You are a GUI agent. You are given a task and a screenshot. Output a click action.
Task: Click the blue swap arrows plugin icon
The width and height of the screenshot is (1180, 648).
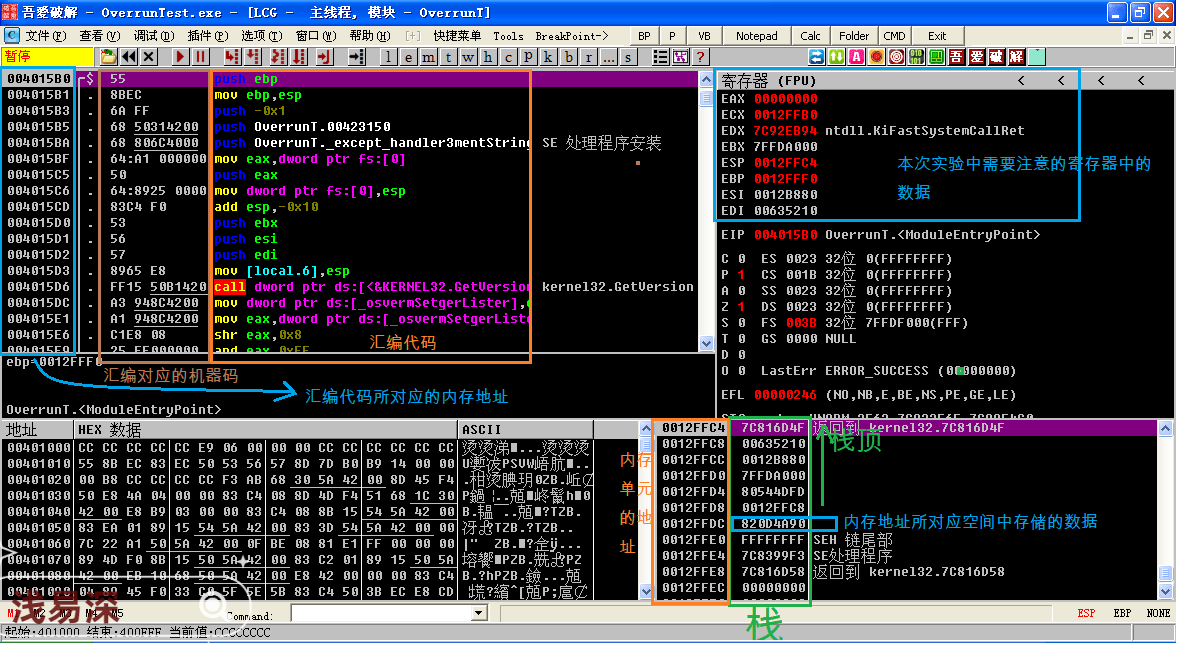(x=817, y=56)
